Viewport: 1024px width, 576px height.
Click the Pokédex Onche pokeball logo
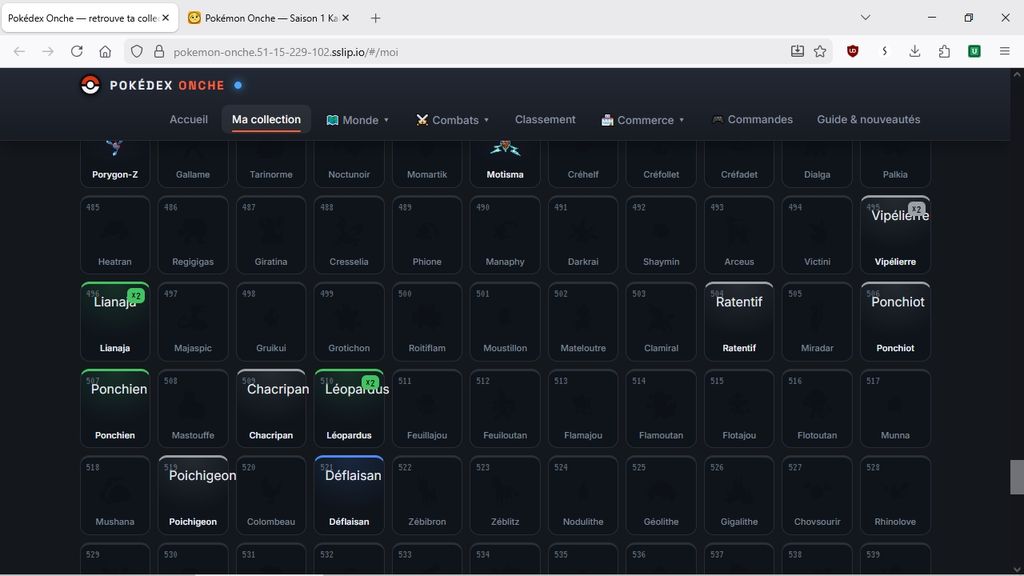pyautogui.click(x=90, y=85)
